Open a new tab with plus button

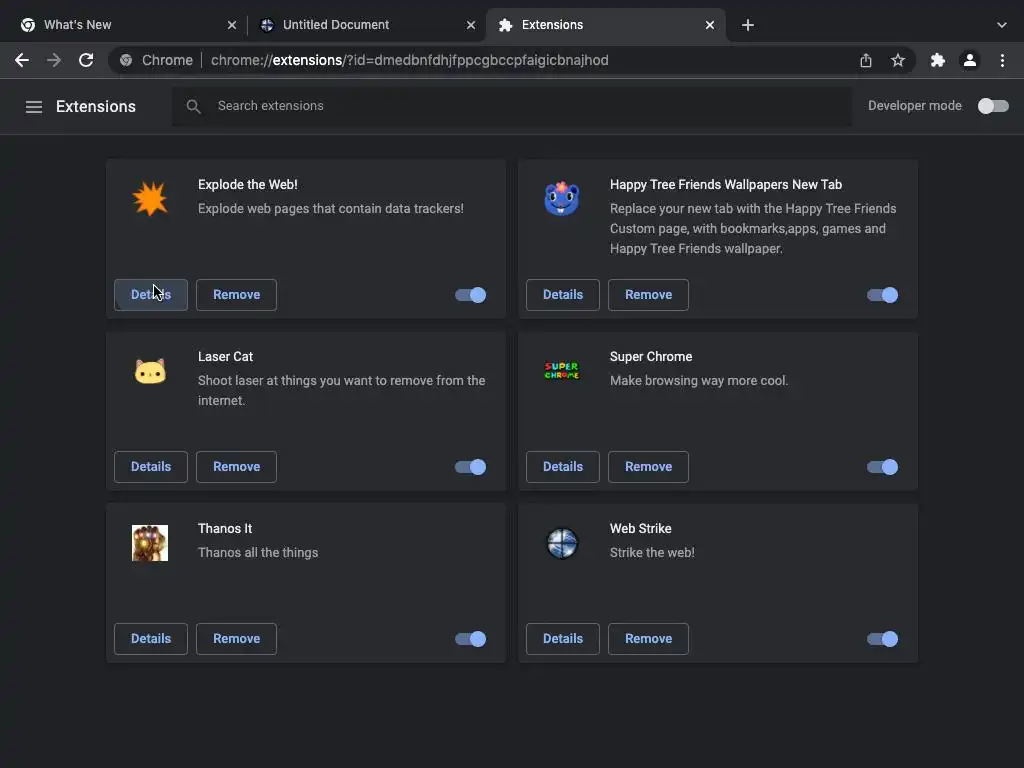748,25
